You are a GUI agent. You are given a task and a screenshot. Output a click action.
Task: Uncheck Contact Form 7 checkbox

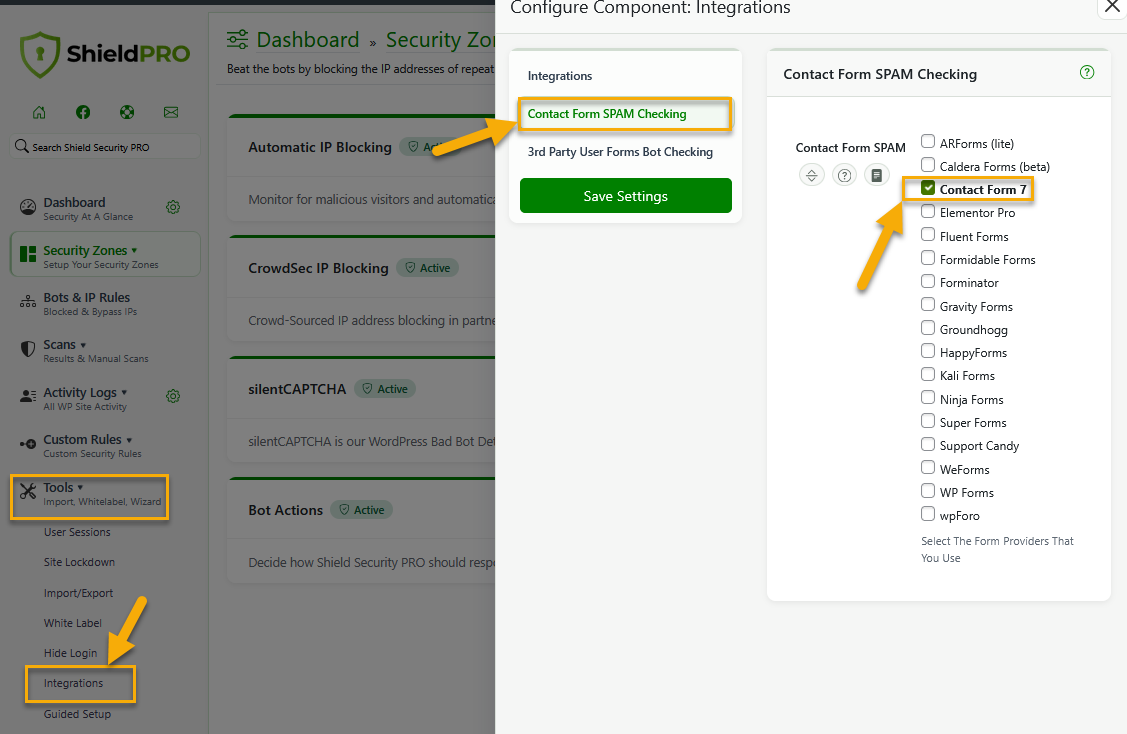928,188
